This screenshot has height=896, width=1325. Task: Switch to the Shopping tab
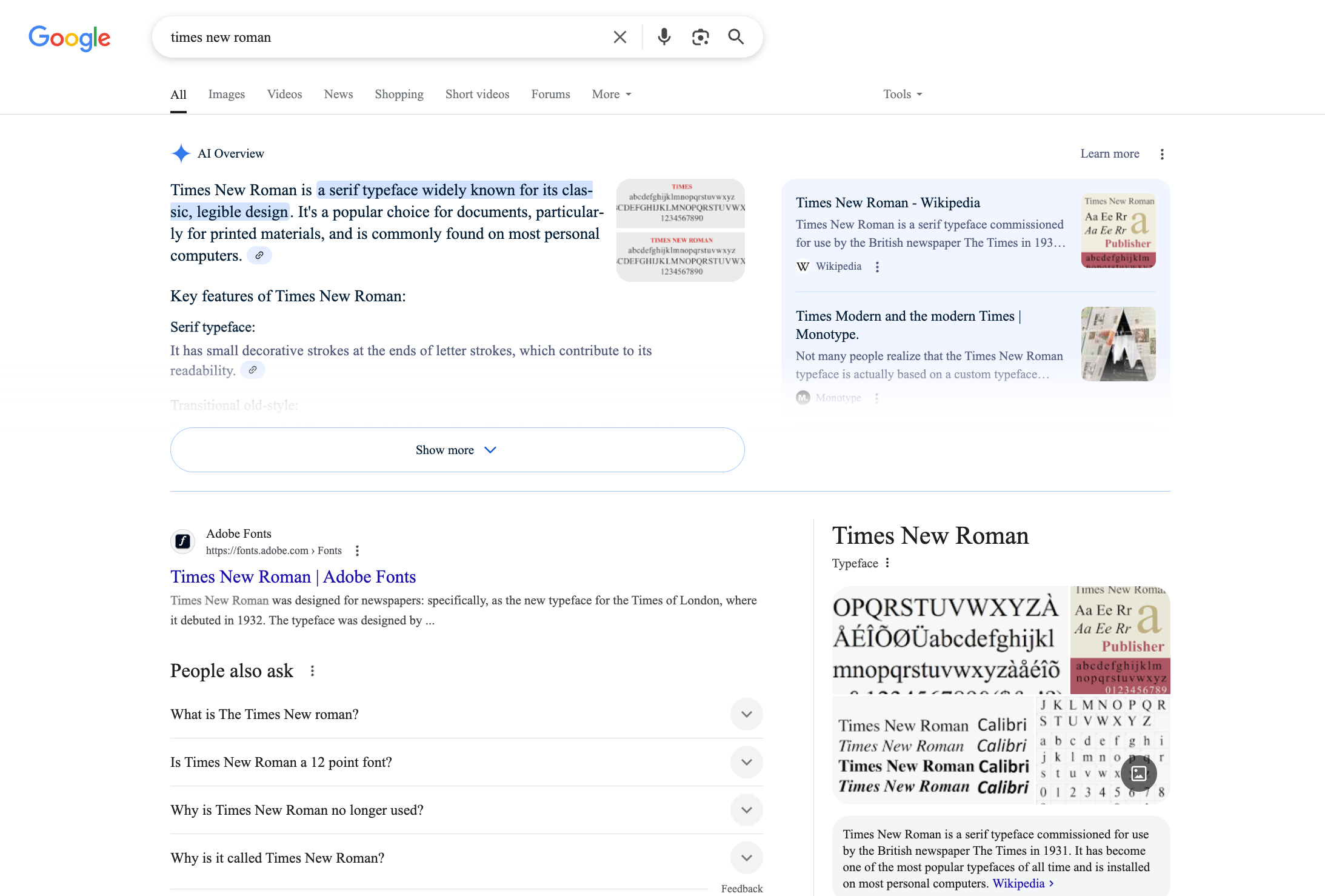(x=399, y=94)
